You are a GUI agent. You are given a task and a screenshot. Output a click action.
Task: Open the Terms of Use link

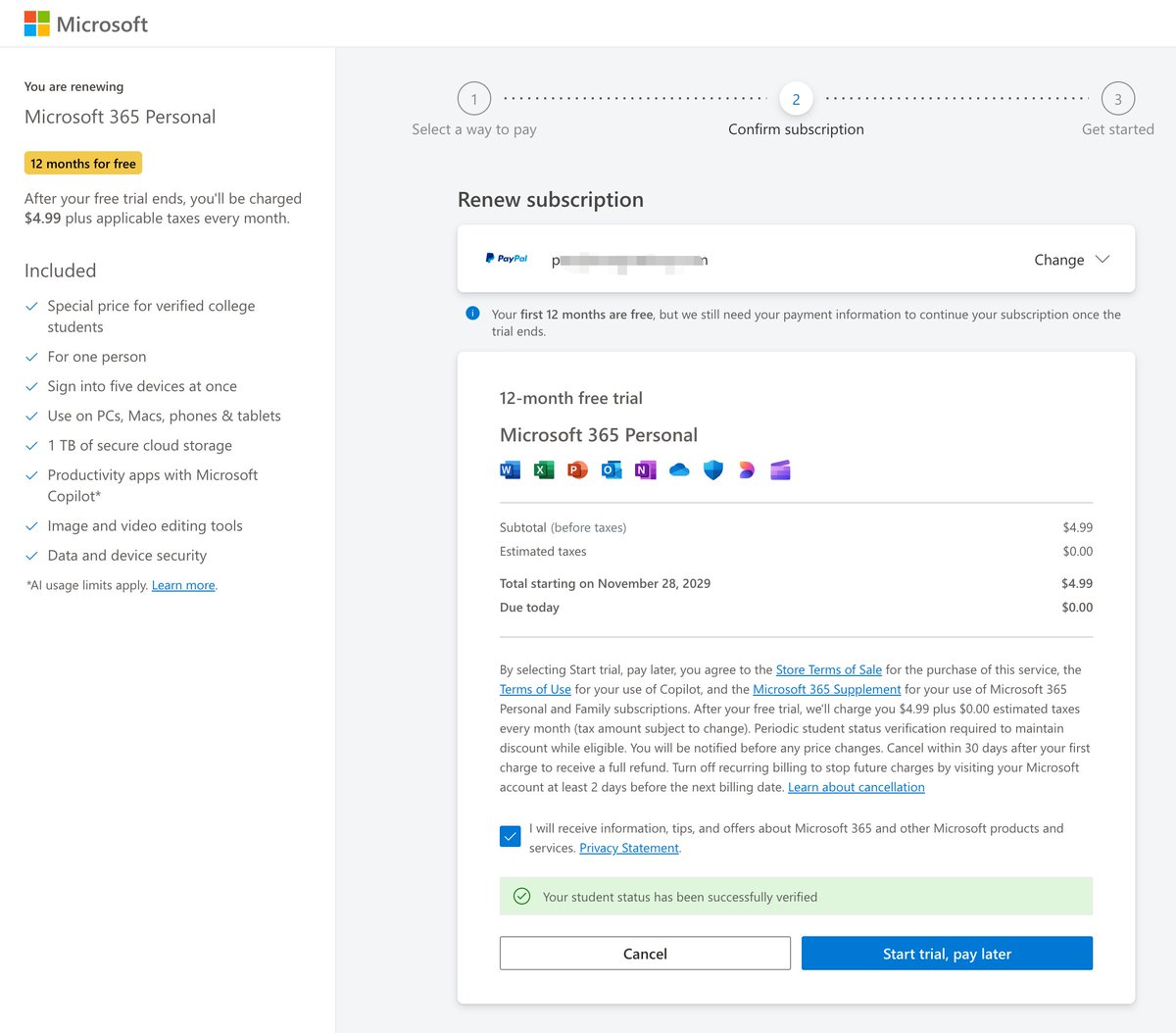click(535, 689)
